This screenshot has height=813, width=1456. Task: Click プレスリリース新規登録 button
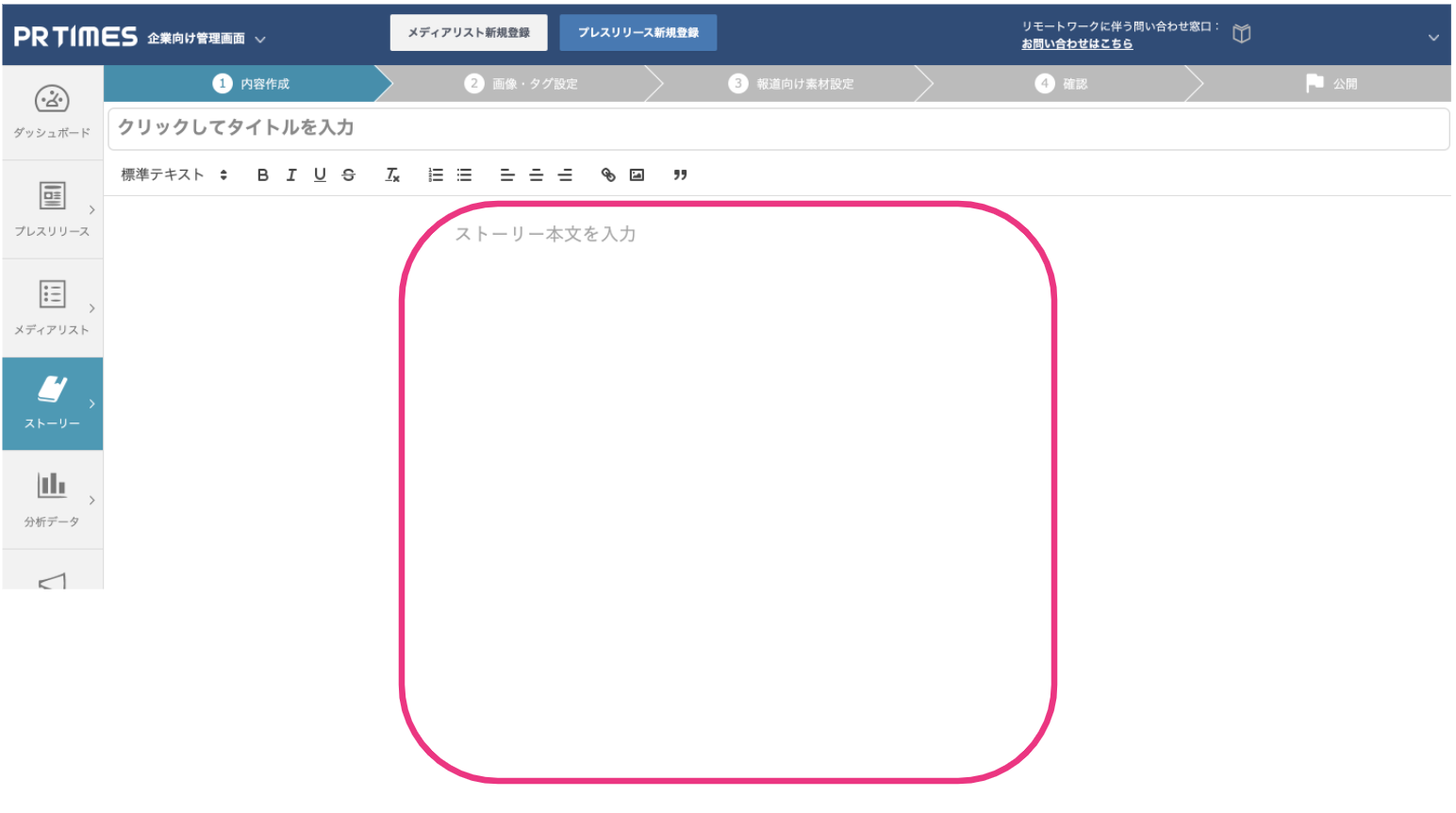click(638, 32)
